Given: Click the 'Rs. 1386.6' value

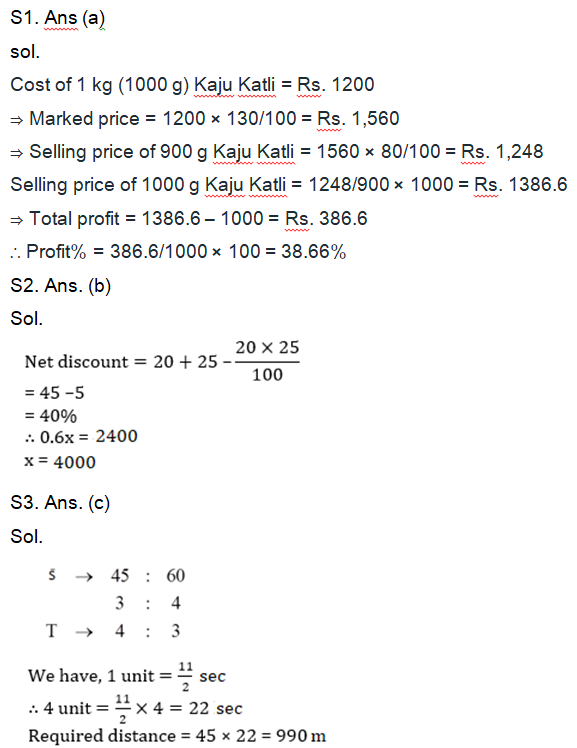Looking at the screenshot, I should (x=521, y=185).
